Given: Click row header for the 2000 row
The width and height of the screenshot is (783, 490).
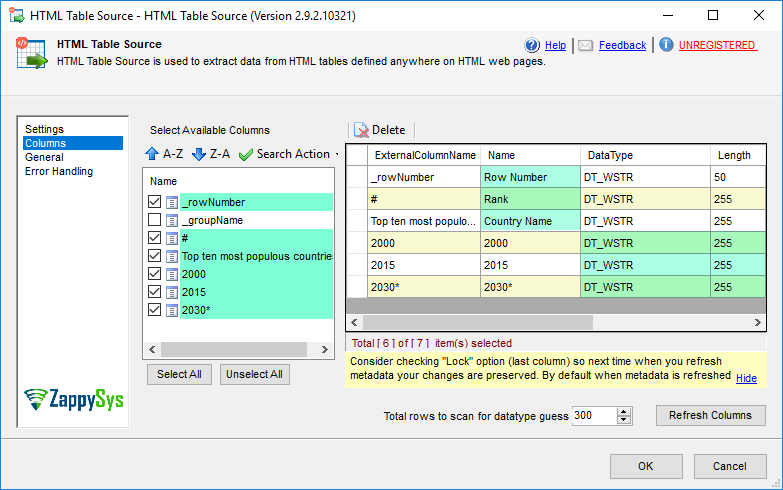Looking at the screenshot, I should coord(357,243).
